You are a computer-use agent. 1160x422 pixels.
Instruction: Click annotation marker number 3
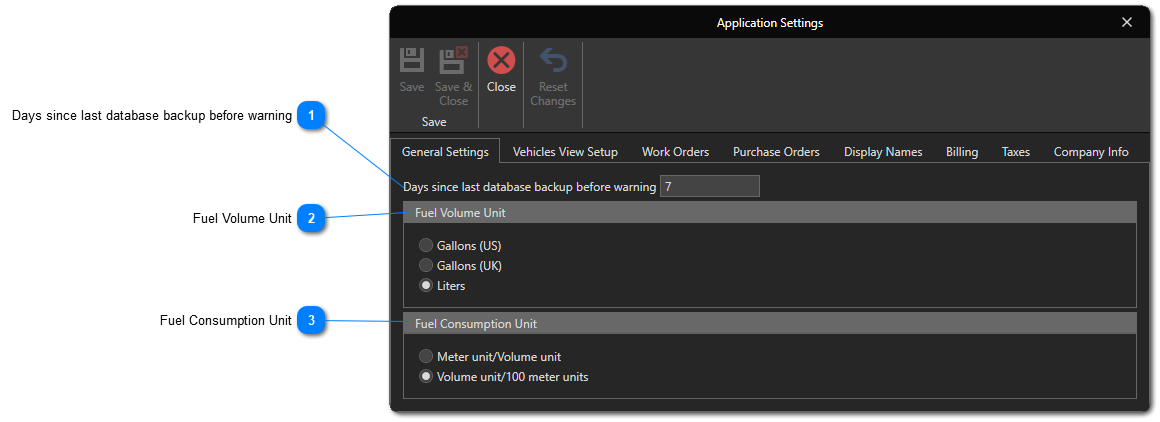312,321
